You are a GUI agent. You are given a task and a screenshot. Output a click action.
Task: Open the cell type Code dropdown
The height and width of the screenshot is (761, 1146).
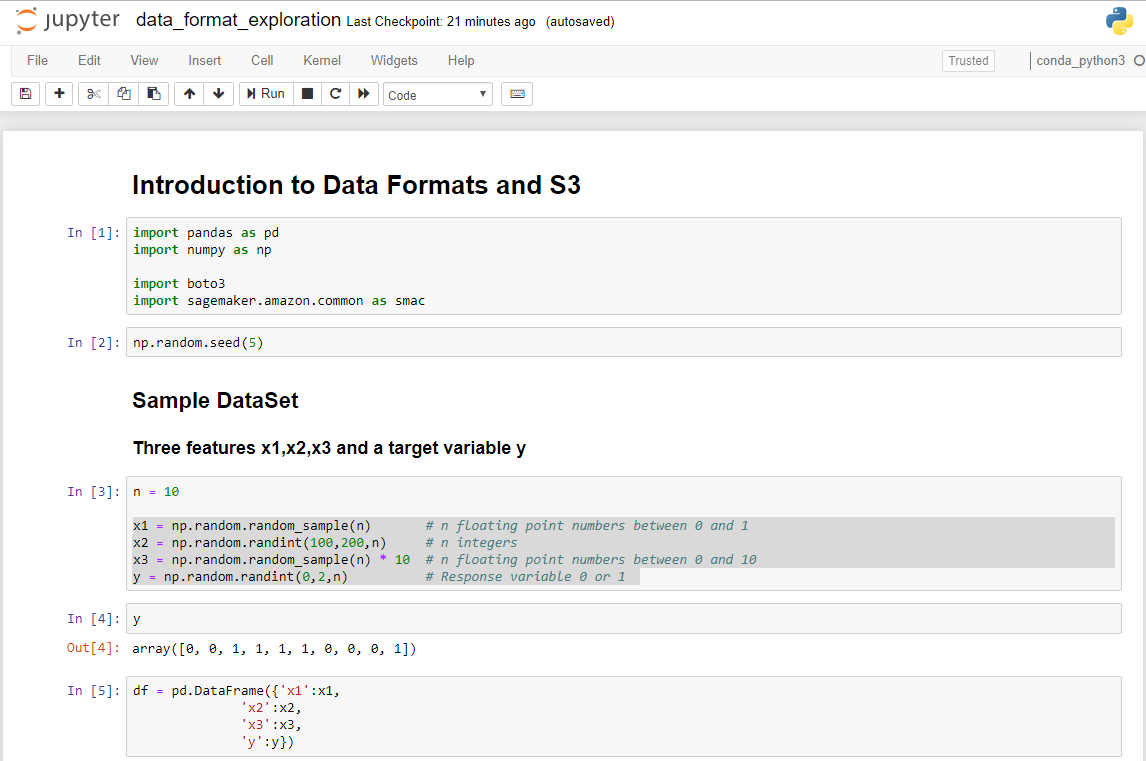pos(438,94)
